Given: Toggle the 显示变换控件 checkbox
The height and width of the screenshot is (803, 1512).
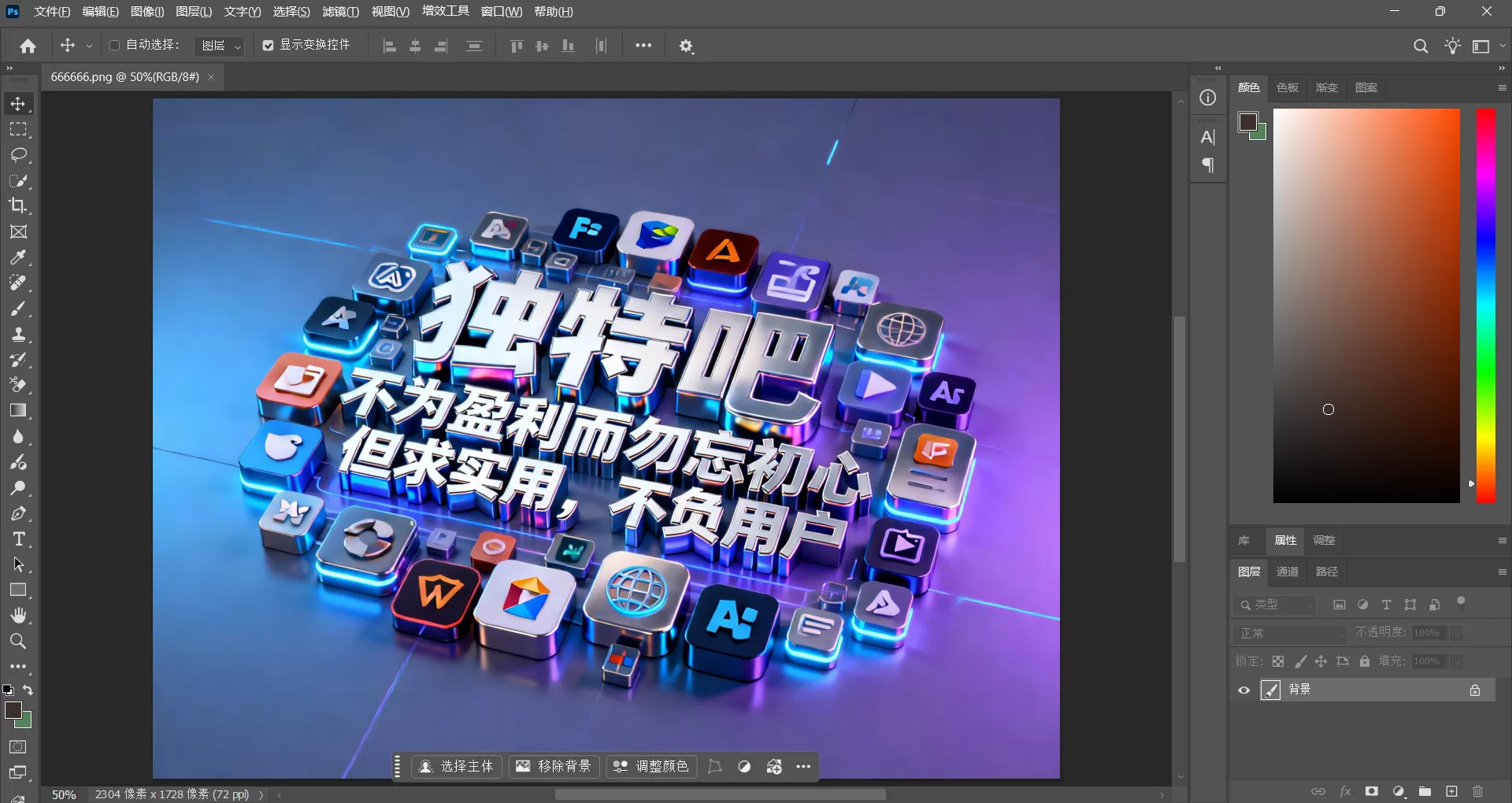Looking at the screenshot, I should click(x=268, y=45).
